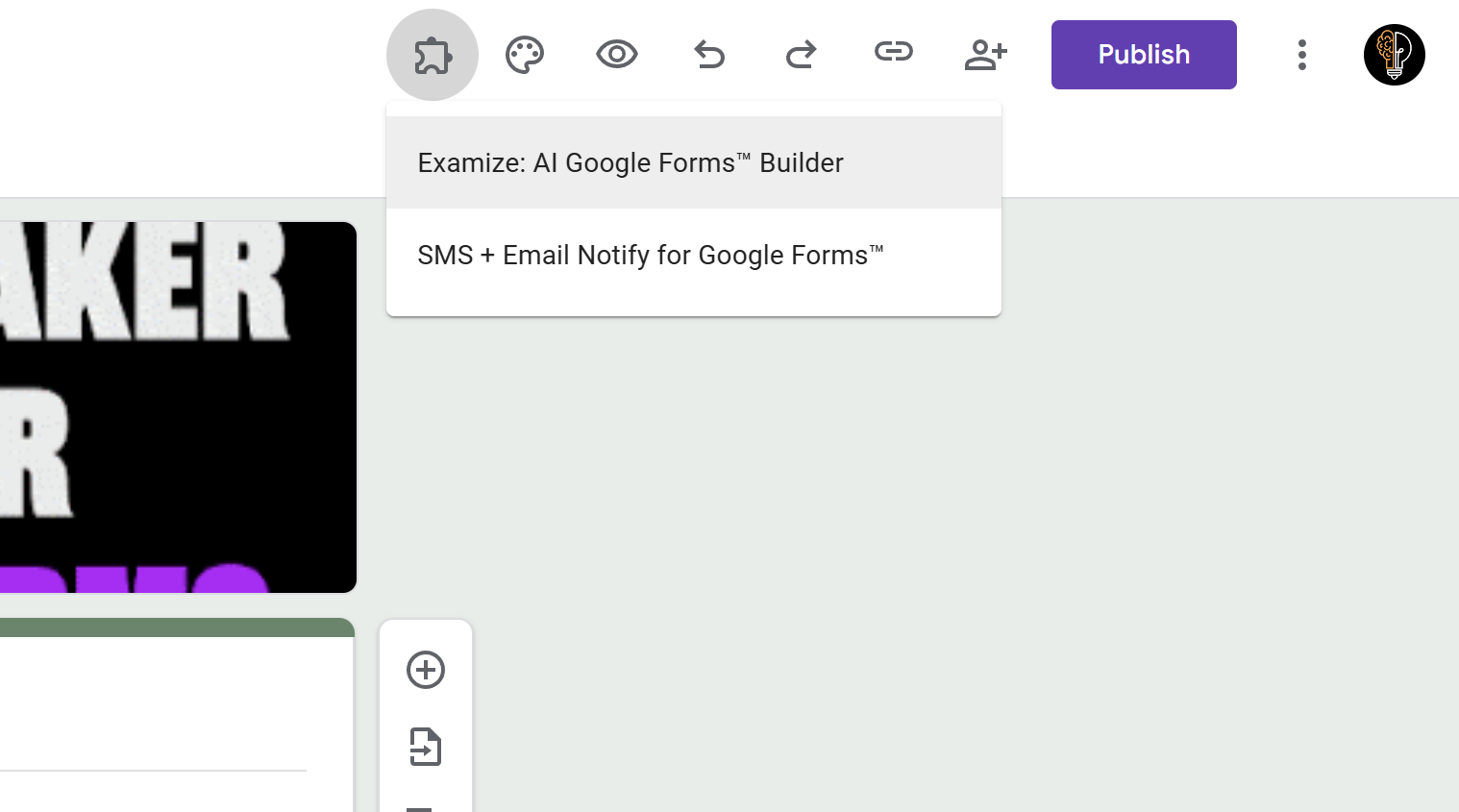The image size is (1459, 812).
Task: Open the three-dot More options menu
Action: [x=1302, y=55]
